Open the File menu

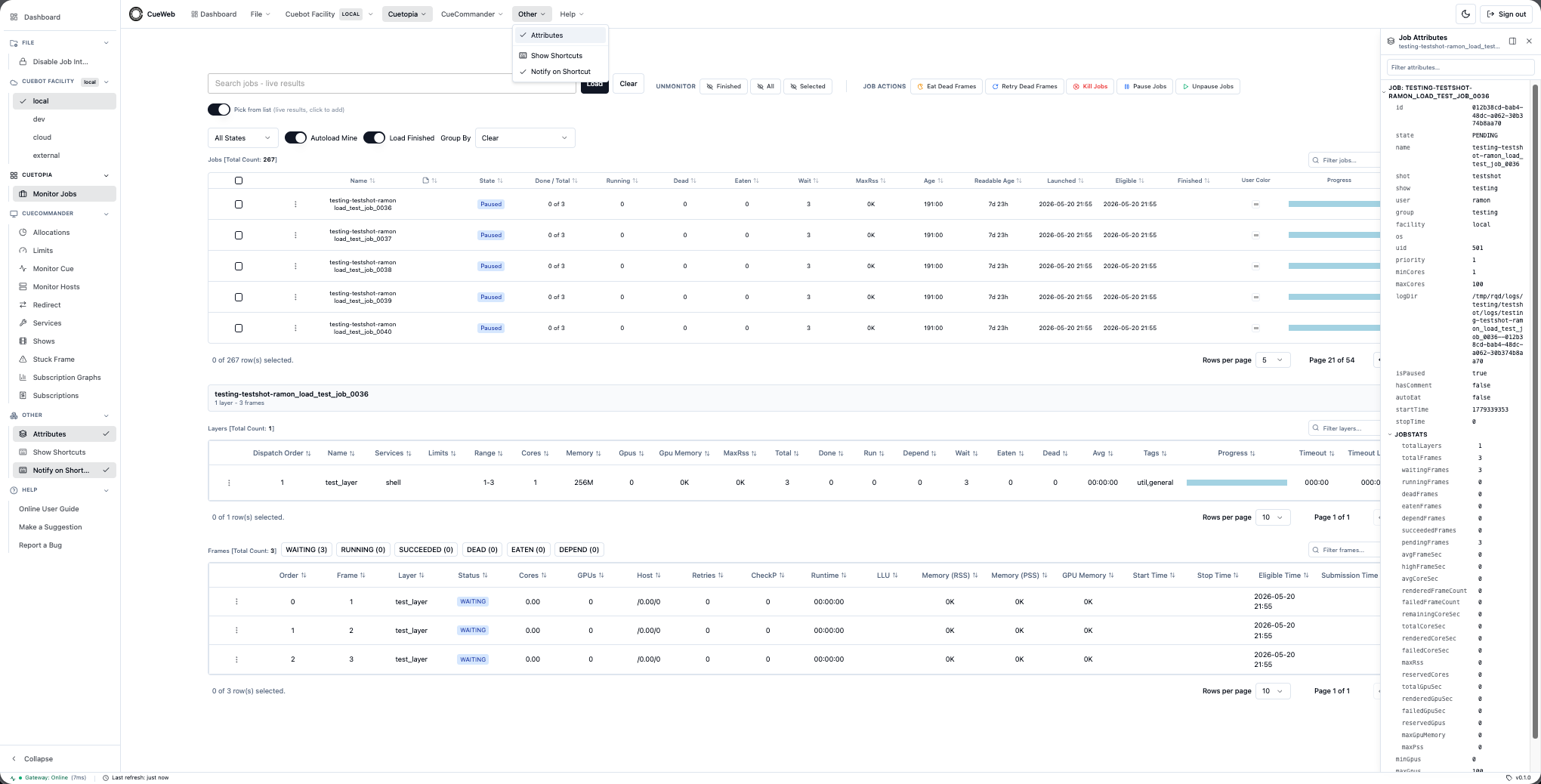[x=260, y=14]
